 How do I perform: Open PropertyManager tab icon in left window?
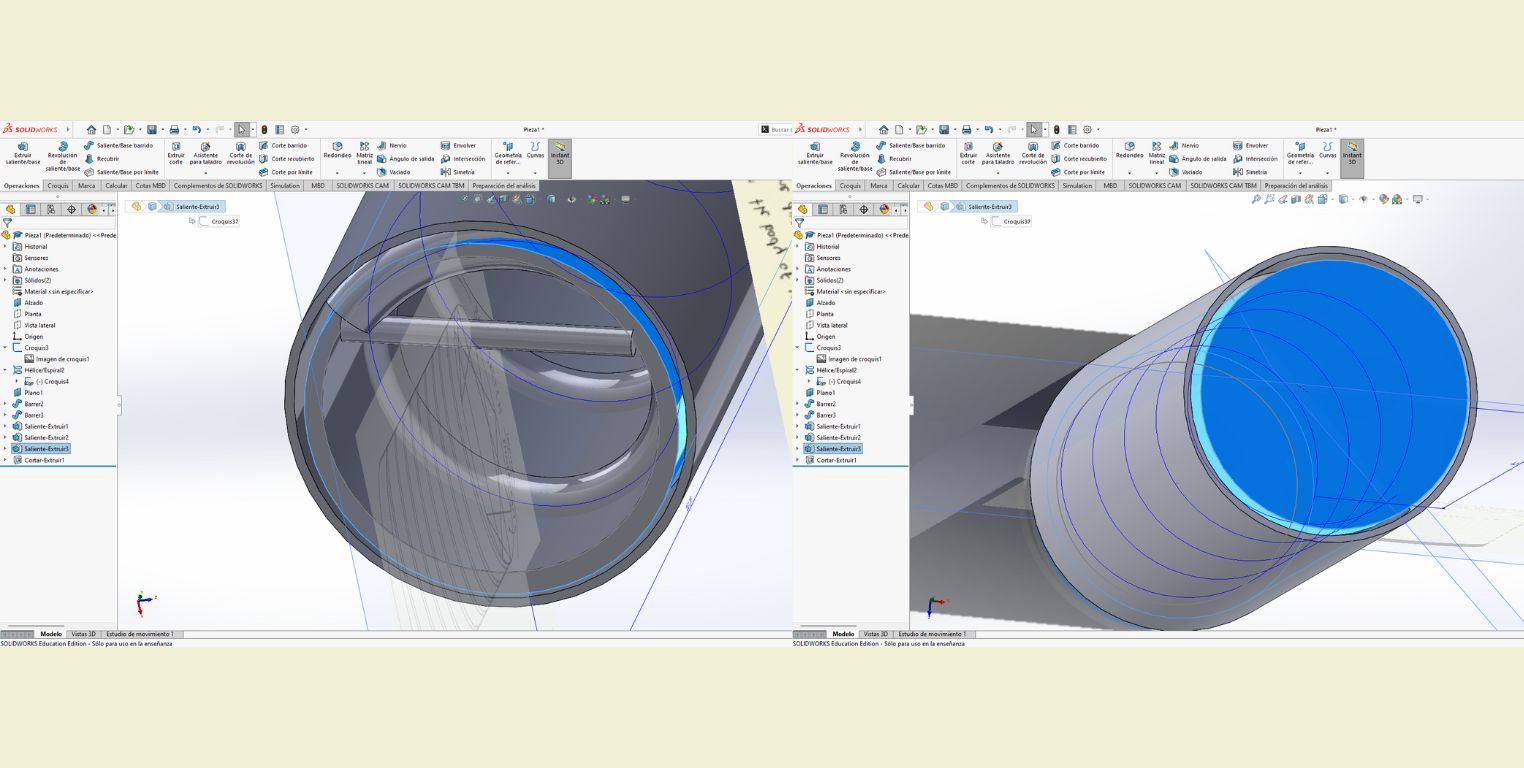tap(31, 210)
